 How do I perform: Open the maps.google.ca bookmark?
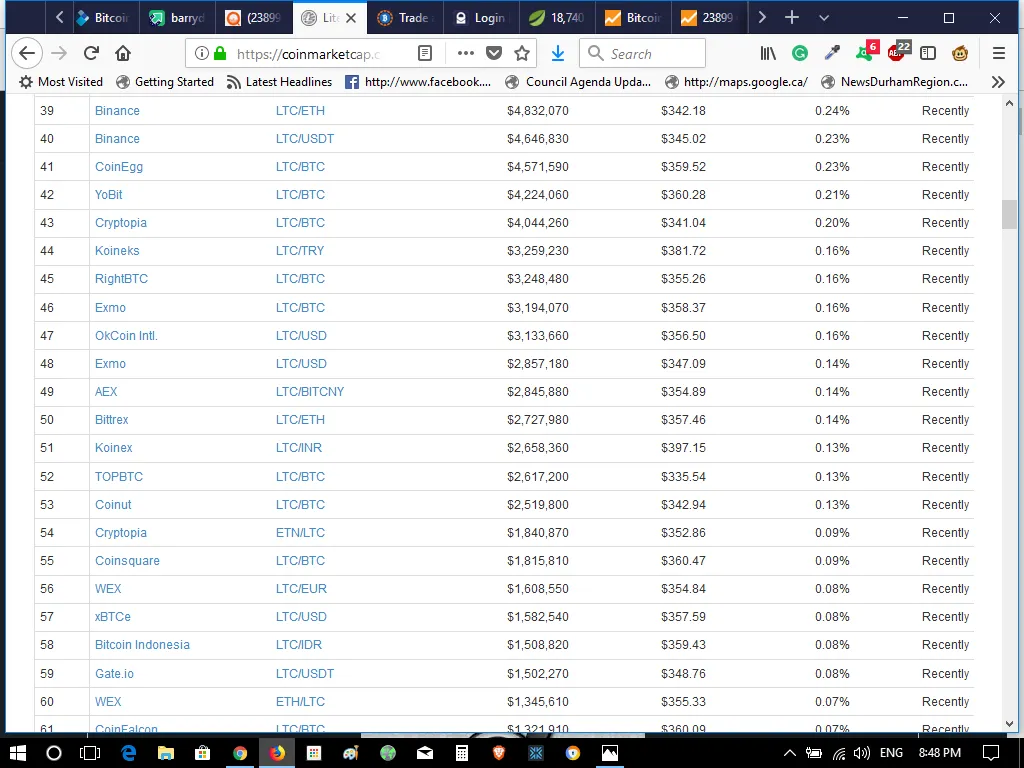pos(736,82)
